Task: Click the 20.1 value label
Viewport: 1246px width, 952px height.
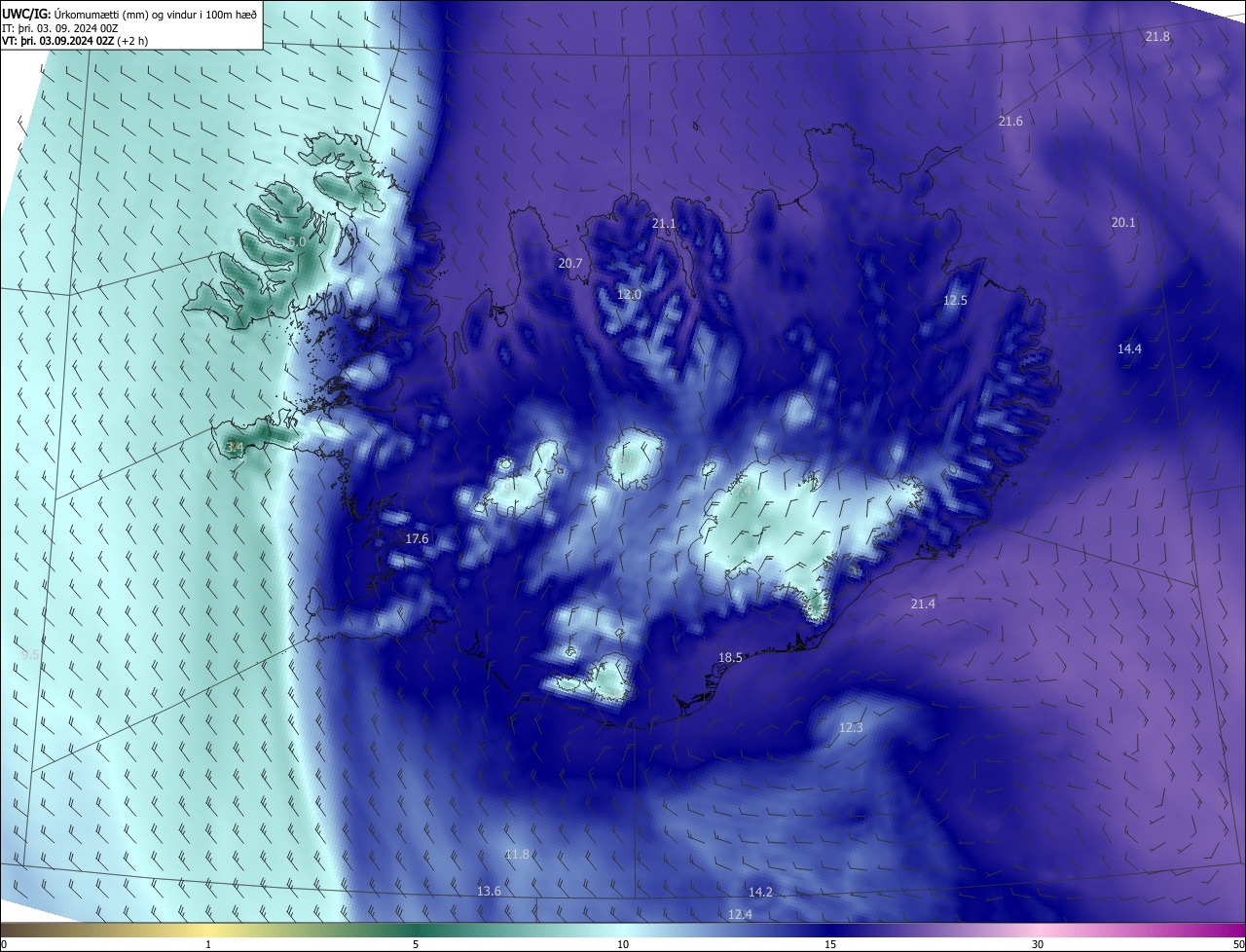Action: point(1123,222)
